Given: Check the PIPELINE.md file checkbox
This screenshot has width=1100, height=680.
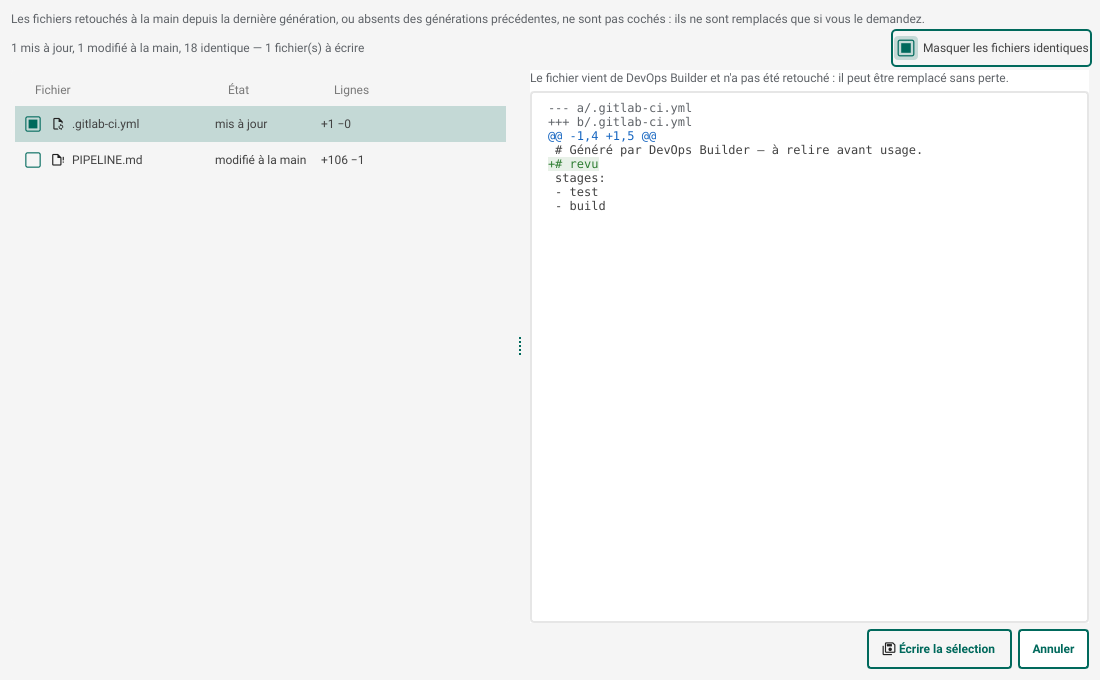Looking at the screenshot, I should tap(33, 160).
